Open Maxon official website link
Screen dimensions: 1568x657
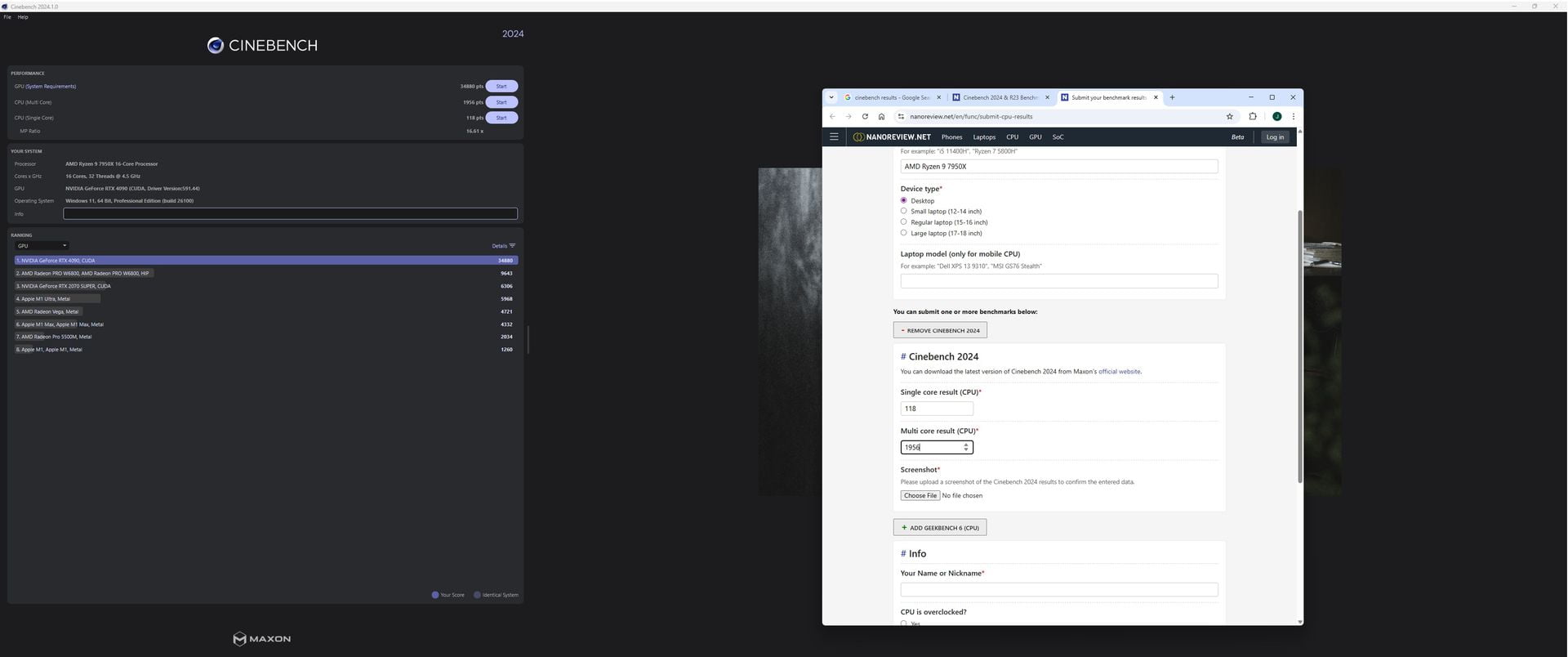click(1119, 371)
